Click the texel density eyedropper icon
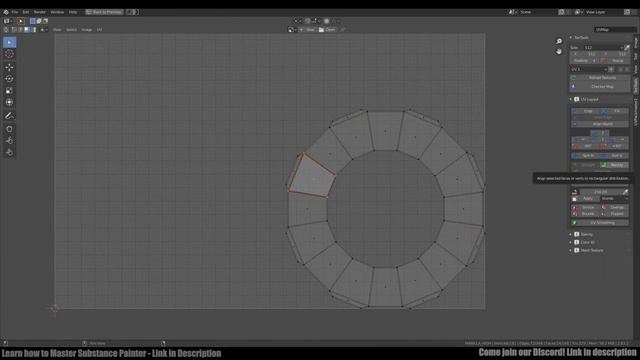 click(625, 192)
